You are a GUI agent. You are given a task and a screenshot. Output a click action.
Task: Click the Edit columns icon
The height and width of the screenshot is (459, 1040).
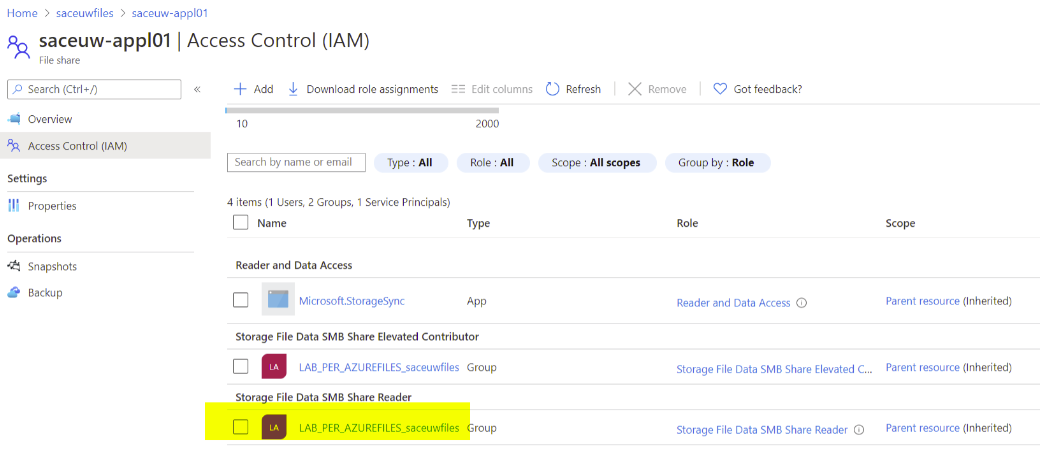click(458, 89)
